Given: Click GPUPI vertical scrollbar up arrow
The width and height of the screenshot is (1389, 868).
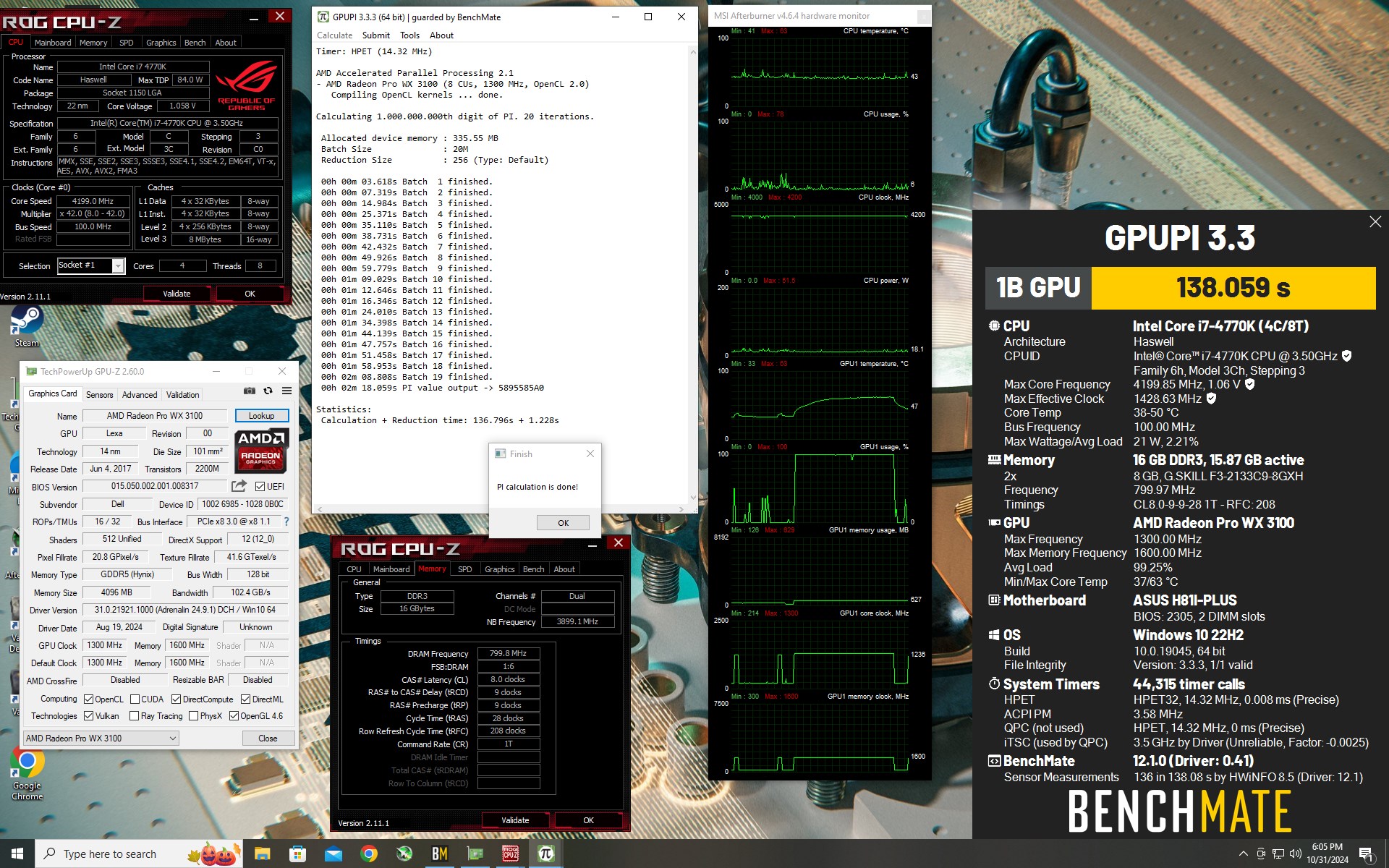Looking at the screenshot, I should 693,52.
